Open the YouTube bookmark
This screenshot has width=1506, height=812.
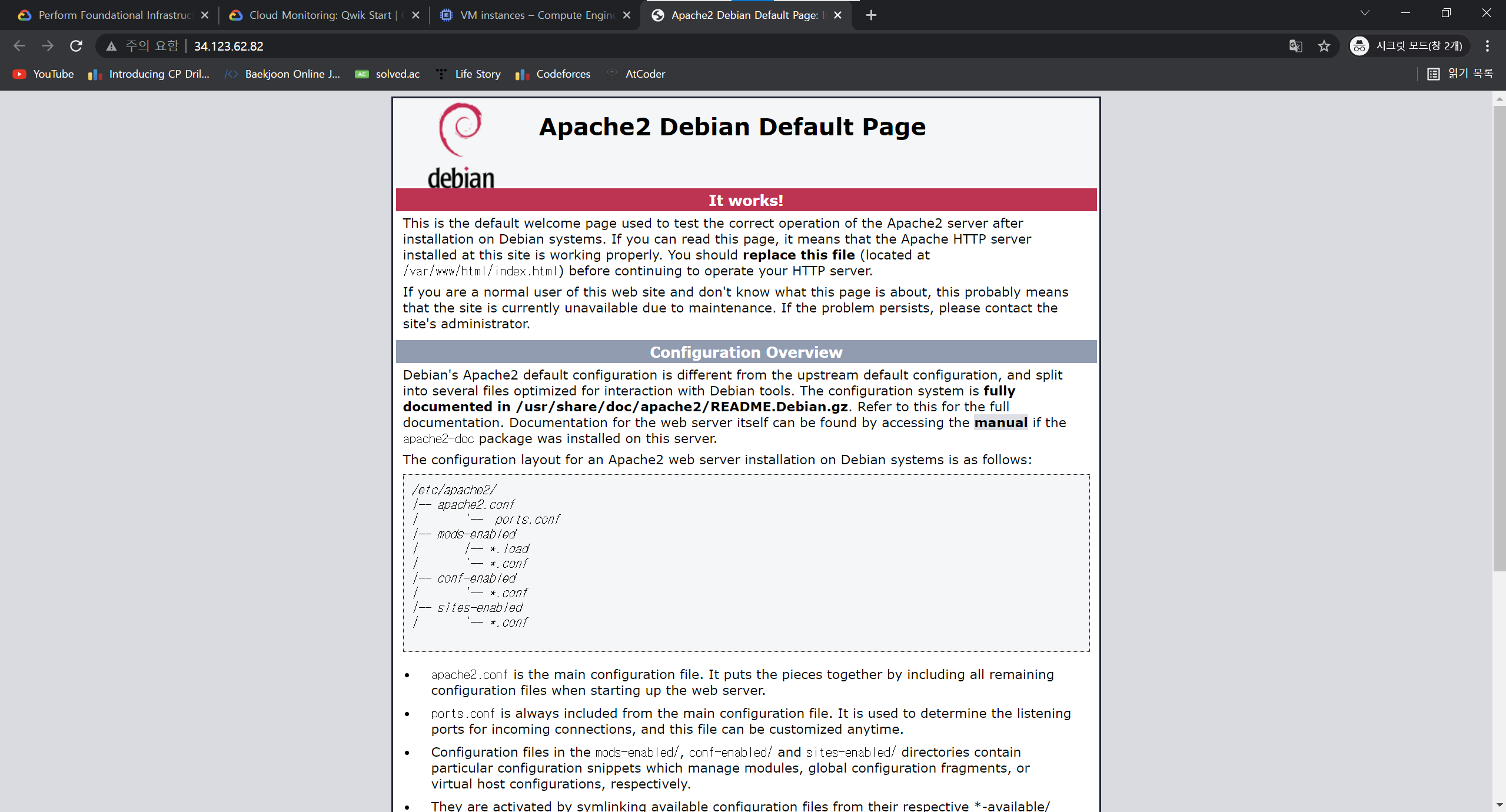[x=44, y=74]
